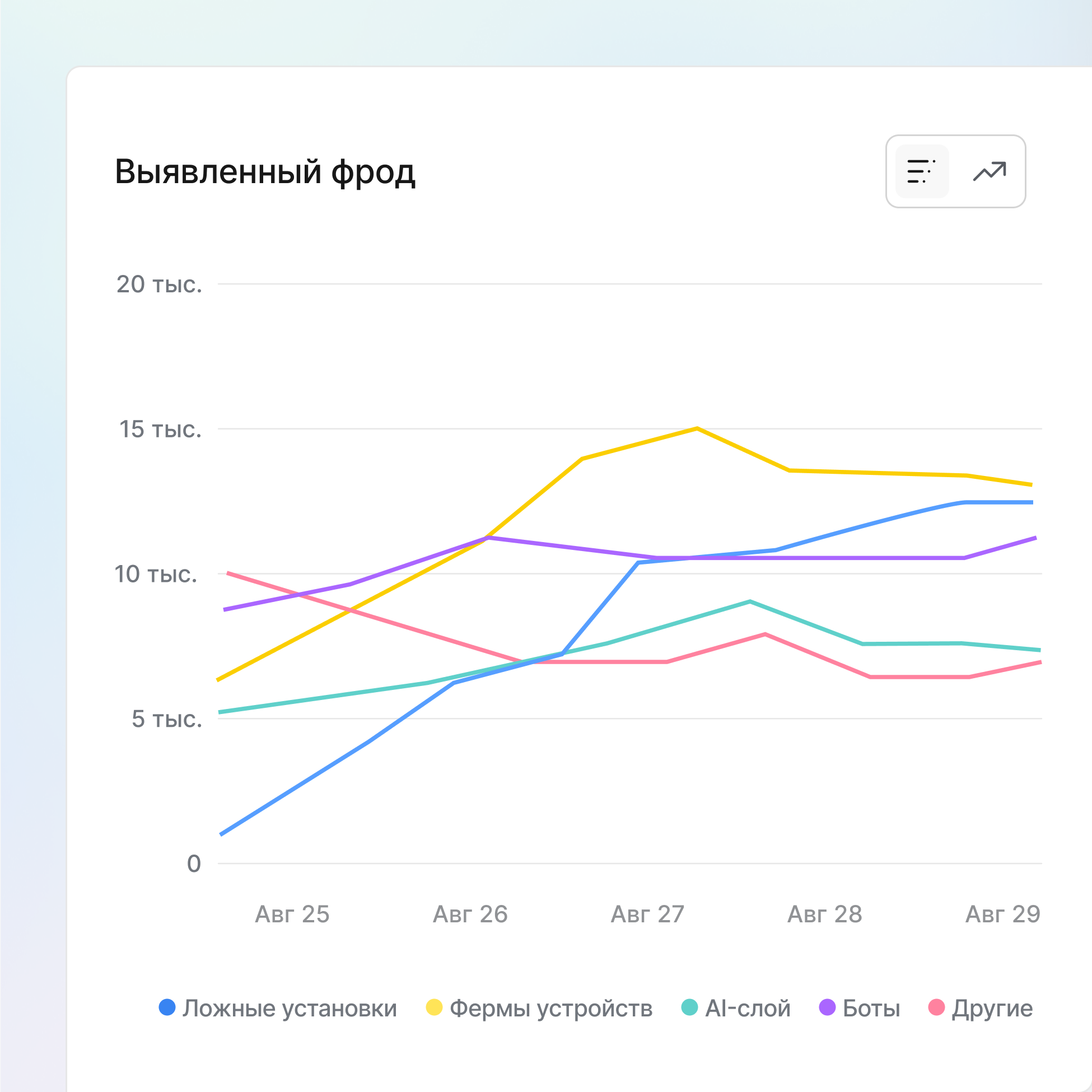
Task: Hide the Боты series via its label
Action: click(x=871, y=1009)
